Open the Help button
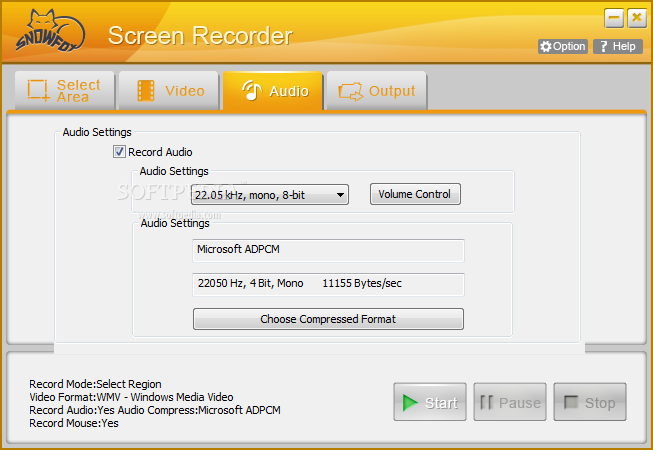Image resolution: width=653 pixels, height=450 pixels. (x=618, y=46)
